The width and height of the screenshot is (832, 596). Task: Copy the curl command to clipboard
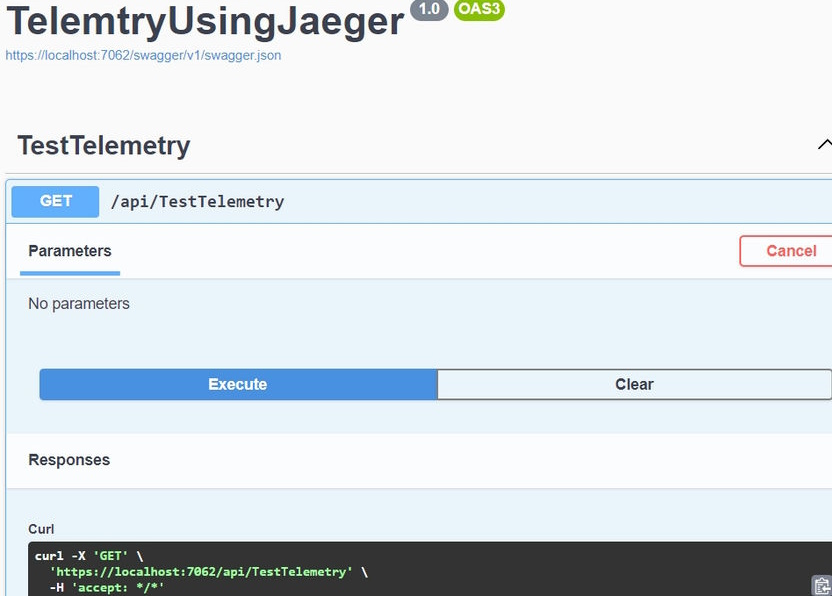click(822, 585)
